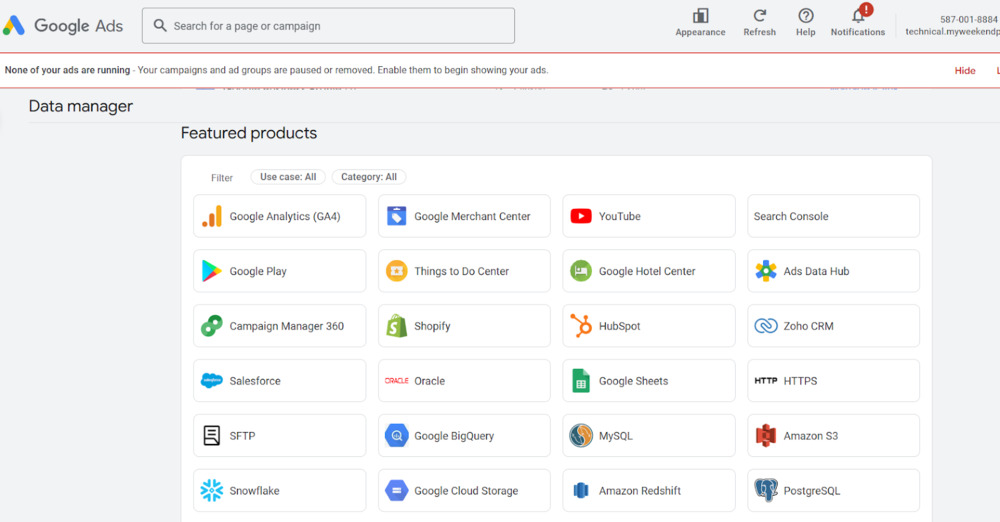Viewport: 1000px width, 522px height.
Task: Open the Use case: All filter
Action: point(288,177)
